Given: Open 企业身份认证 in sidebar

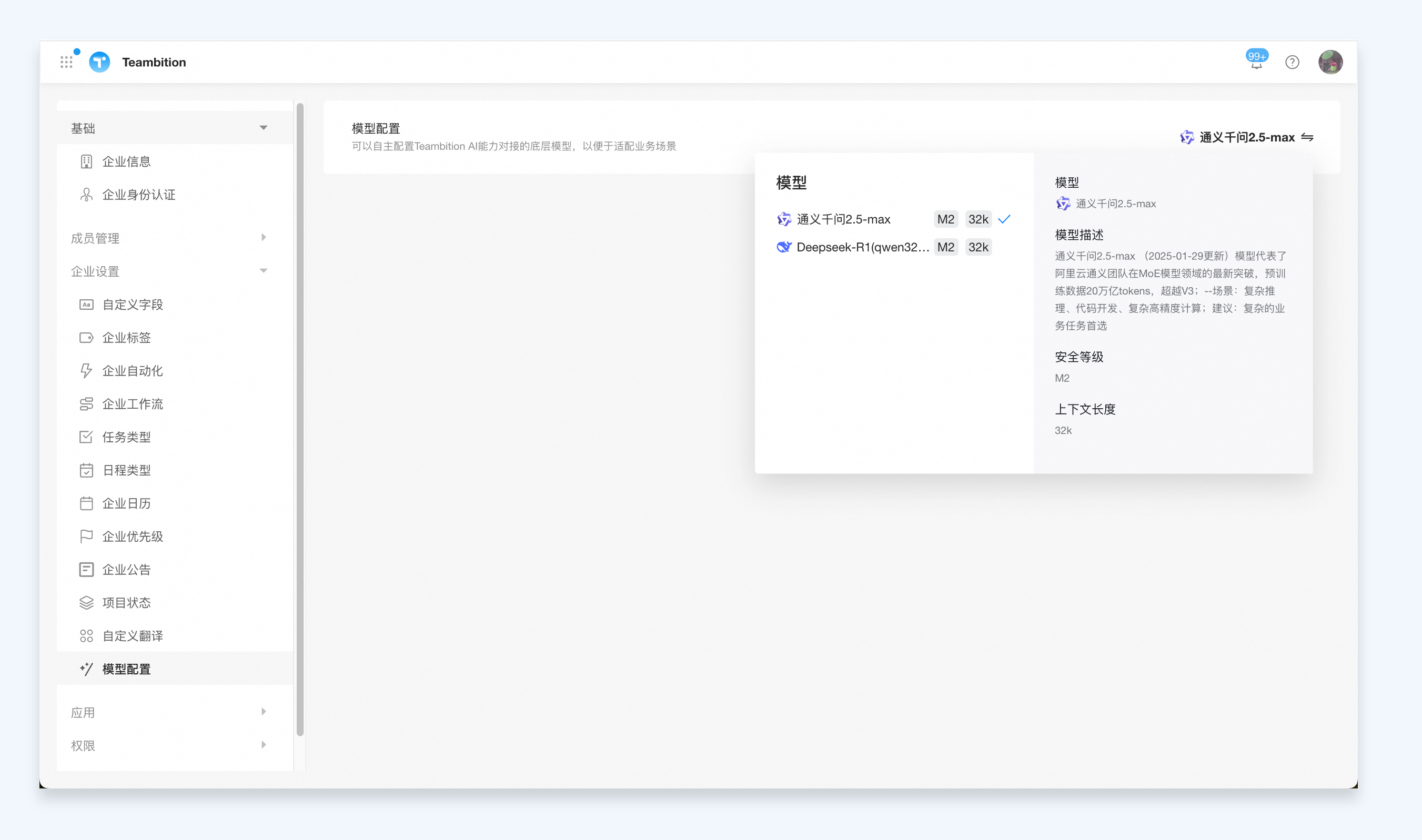Looking at the screenshot, I should click(x=175, y=195).
